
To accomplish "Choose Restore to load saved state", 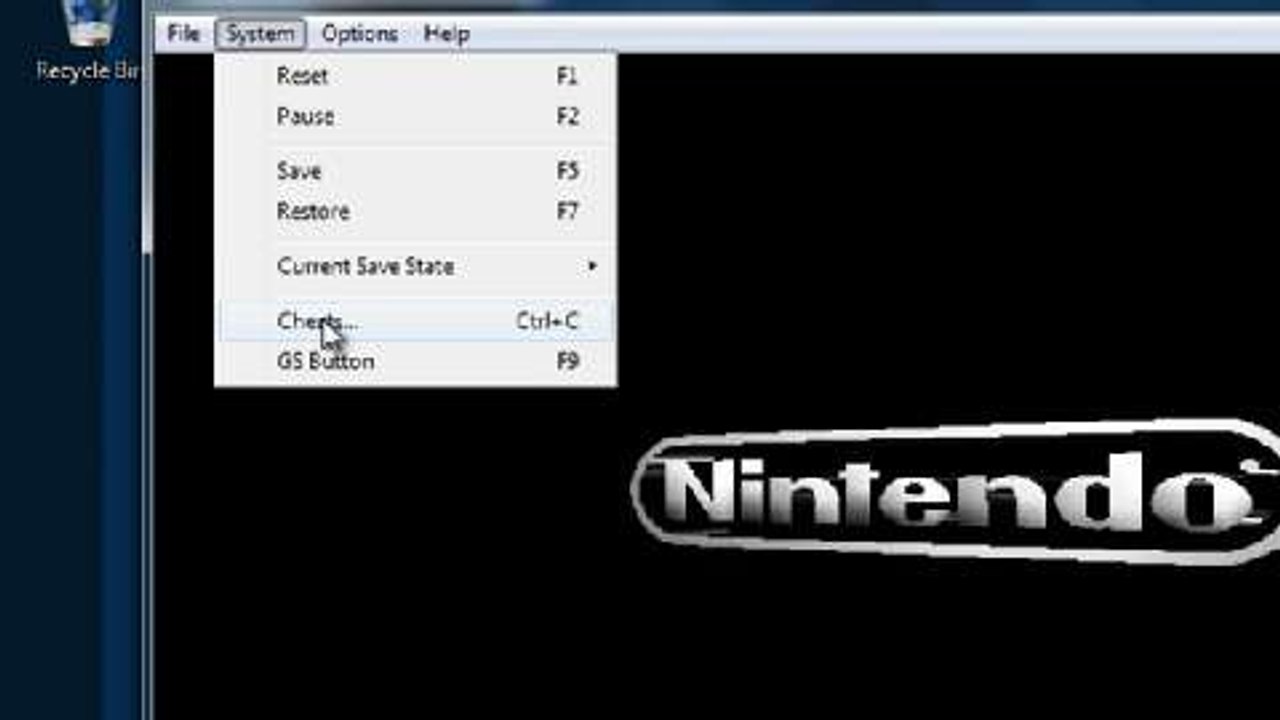I will pyautogui.click(x=416, y=212).
